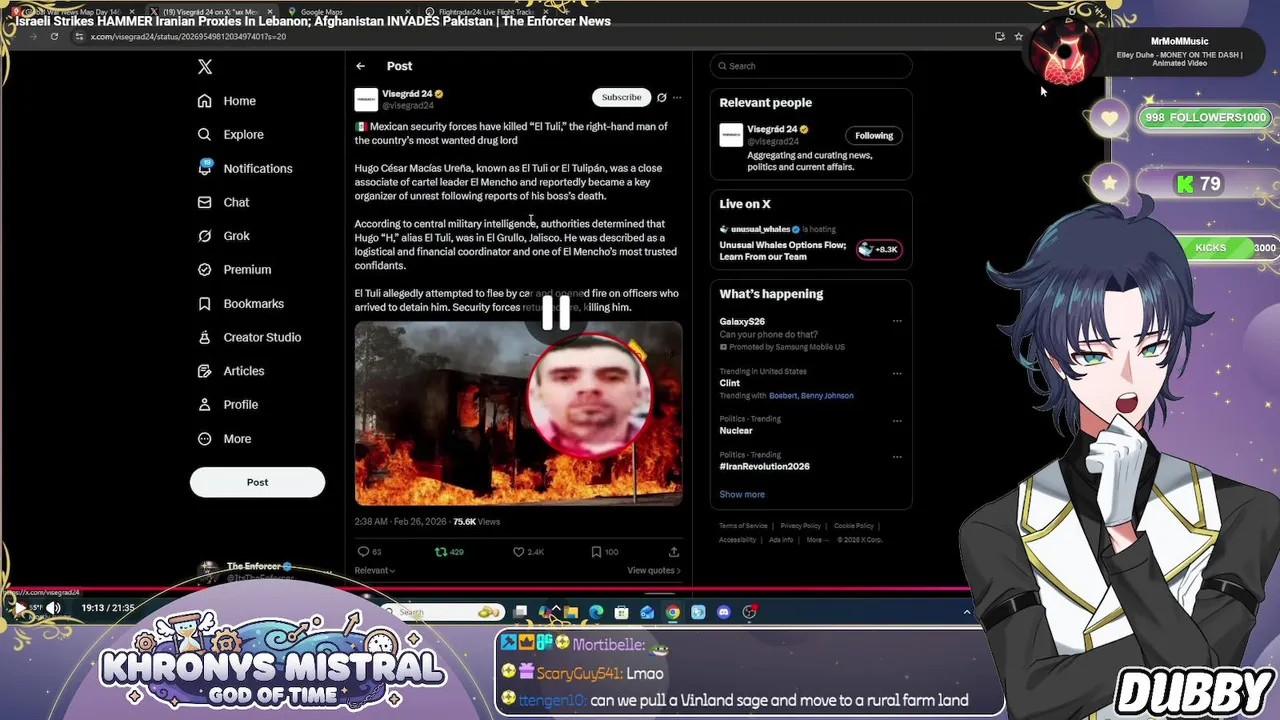Click the burning vehicle video thumbnail

tap(518, 413)
